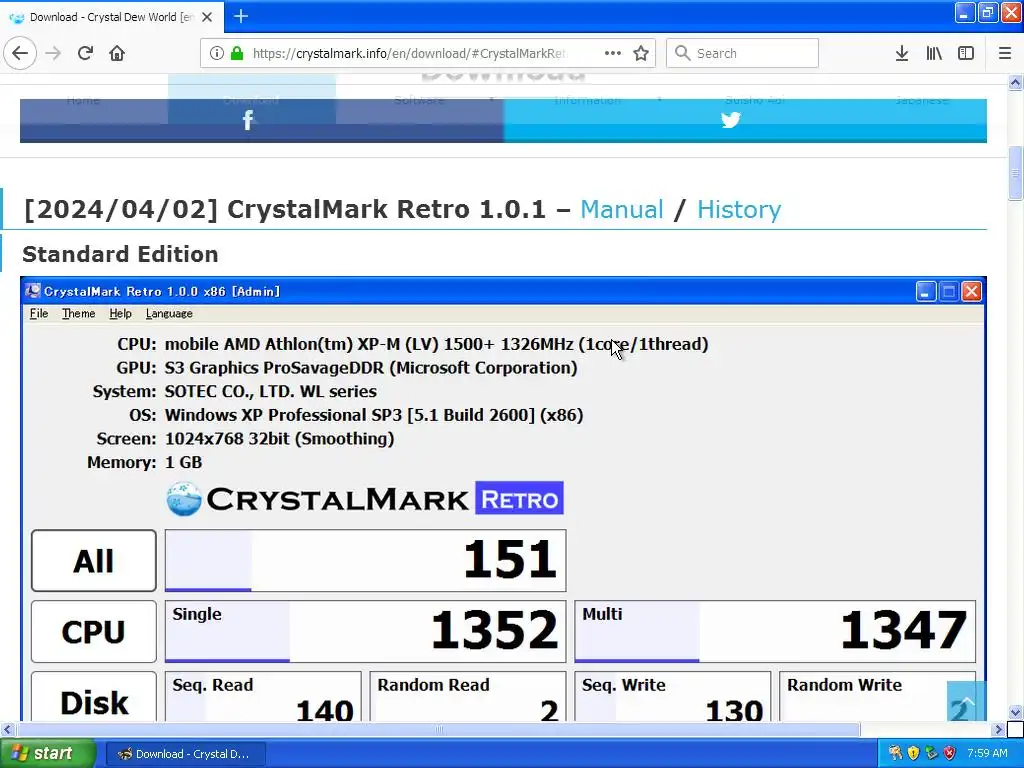Click the vertical scrollbar thumb
Viewport: 1024px width, 768px height.
click(x=1015, y=174)
